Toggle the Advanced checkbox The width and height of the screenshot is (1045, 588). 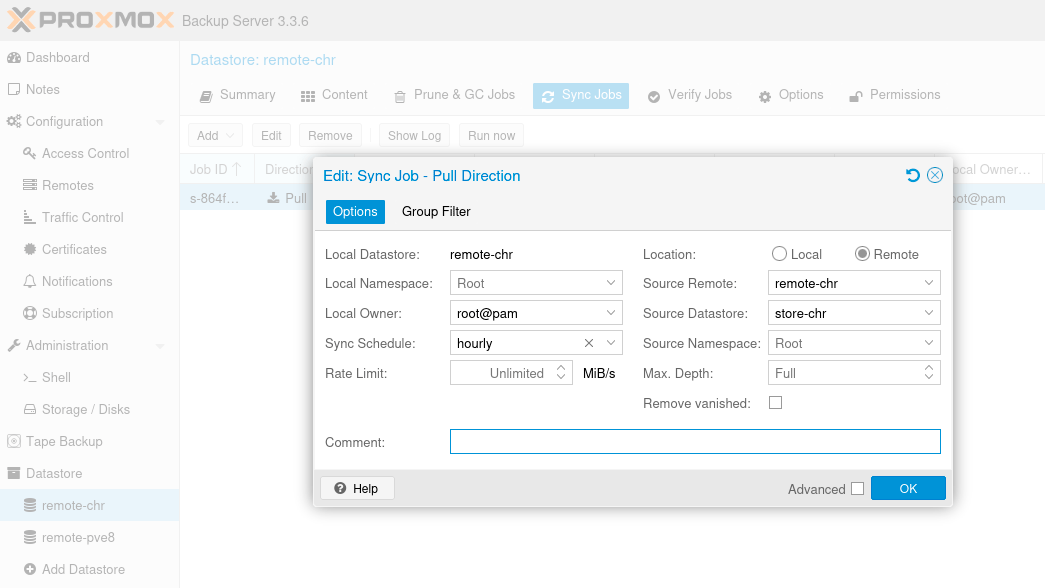[857, 489]
